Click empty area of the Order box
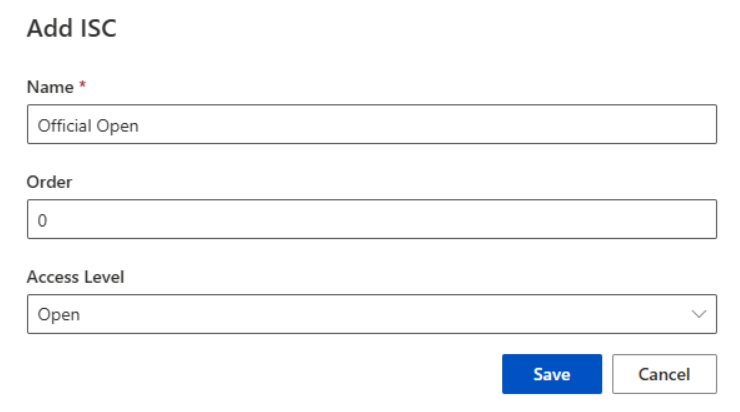Viewport: 740px width, 412px height. (400, 220)
